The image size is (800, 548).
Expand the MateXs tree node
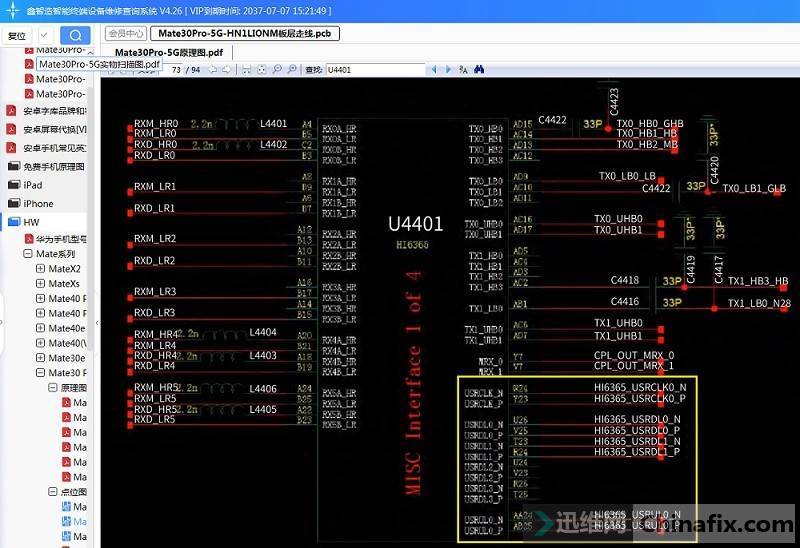40,284
